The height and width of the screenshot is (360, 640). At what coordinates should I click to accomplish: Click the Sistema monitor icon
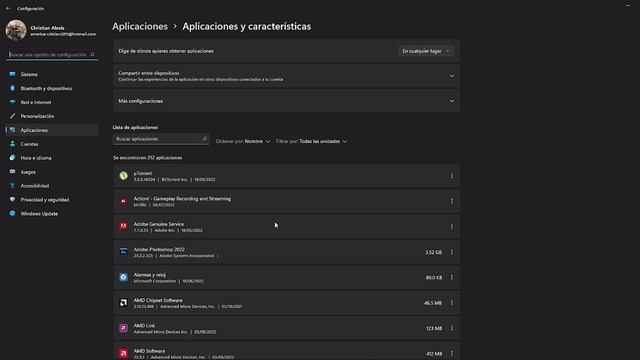point(12,74)
